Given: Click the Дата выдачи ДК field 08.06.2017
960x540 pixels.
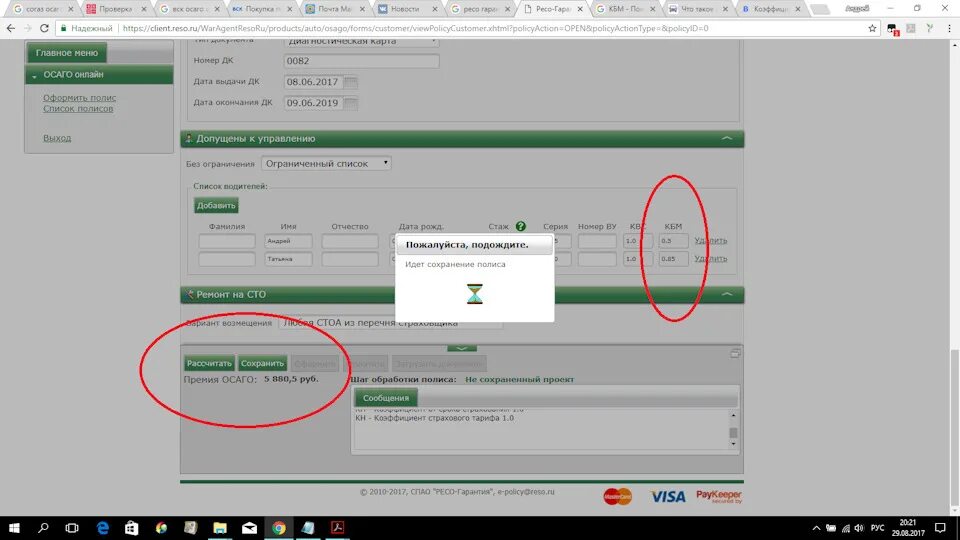Looking at the screenshot, I should [313, 82].
